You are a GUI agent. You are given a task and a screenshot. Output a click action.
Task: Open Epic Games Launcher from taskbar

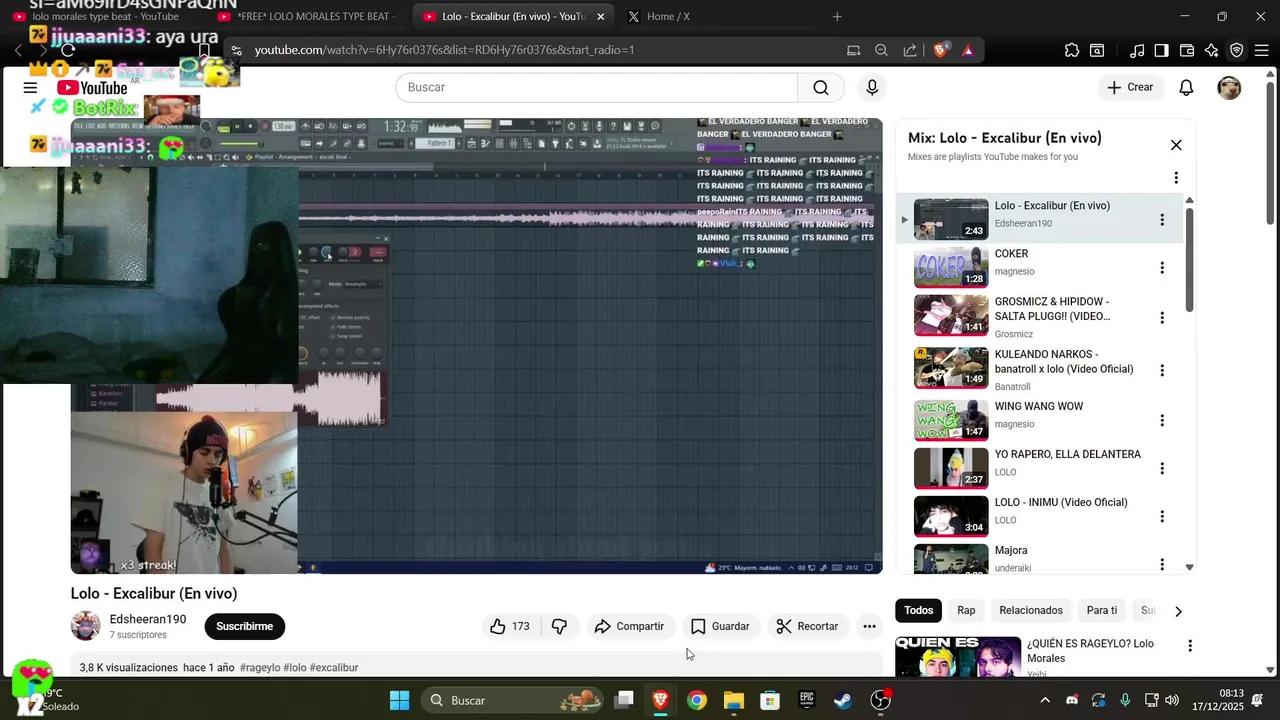806,700
